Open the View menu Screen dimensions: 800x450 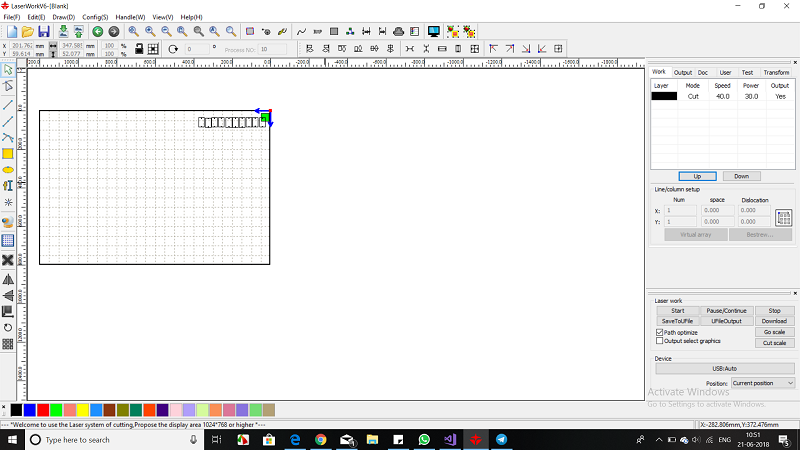pyautogui.click(x=163, y=17)
